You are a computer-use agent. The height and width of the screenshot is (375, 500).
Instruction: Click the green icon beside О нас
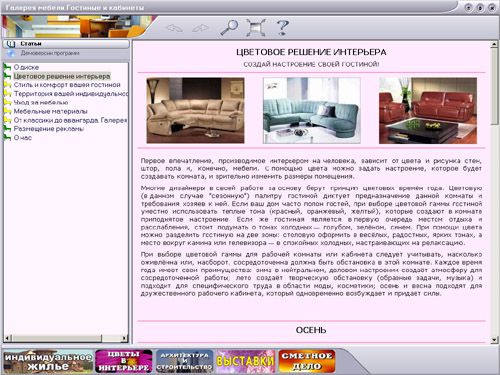click(x=7, y=138)
